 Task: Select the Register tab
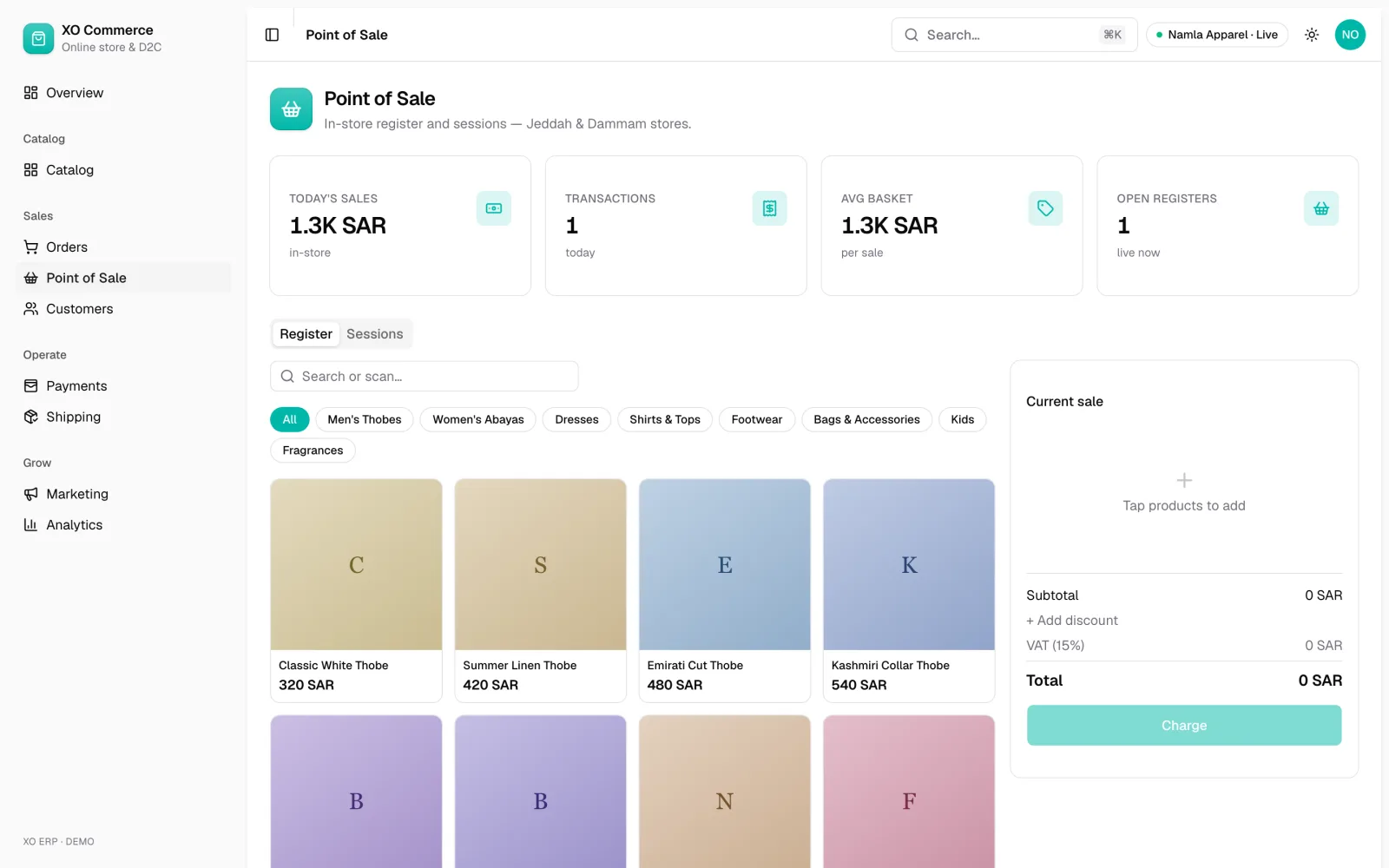click(306, 334)
